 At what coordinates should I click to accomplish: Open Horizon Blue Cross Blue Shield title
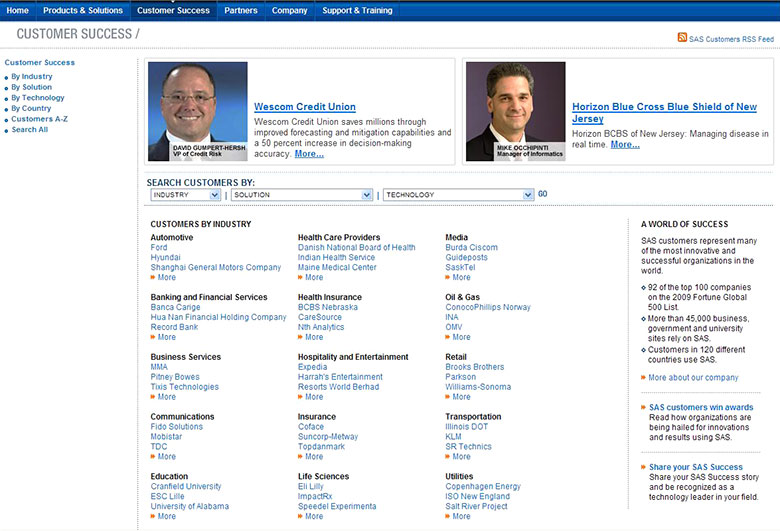(x=664, y=112)
